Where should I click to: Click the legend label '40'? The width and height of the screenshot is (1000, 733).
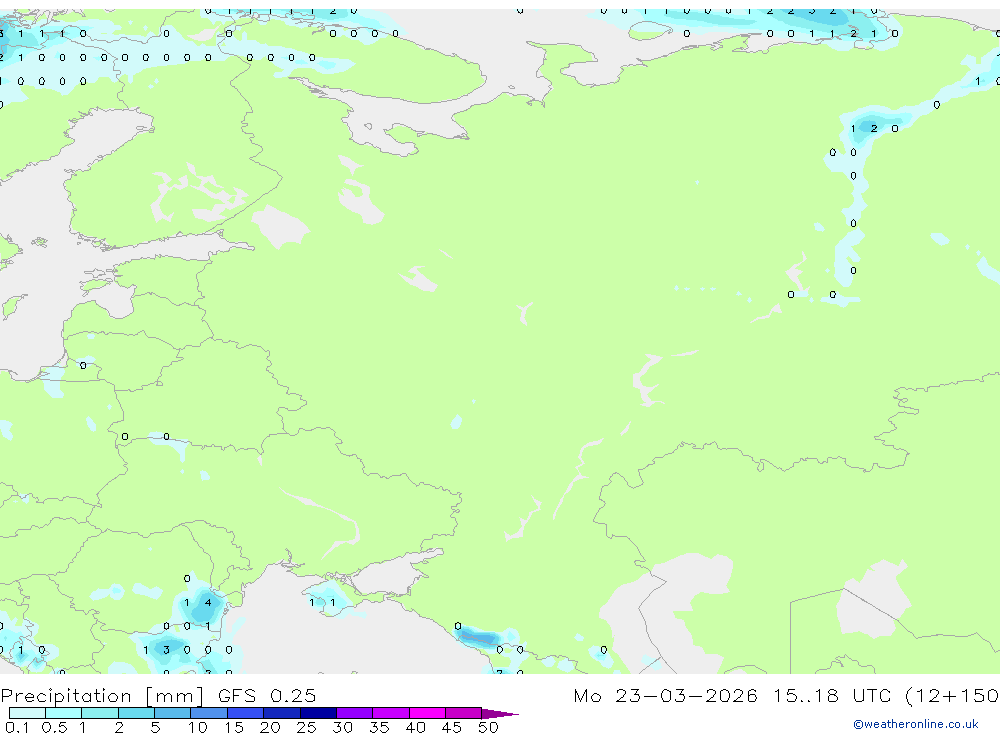pos(415,727)
